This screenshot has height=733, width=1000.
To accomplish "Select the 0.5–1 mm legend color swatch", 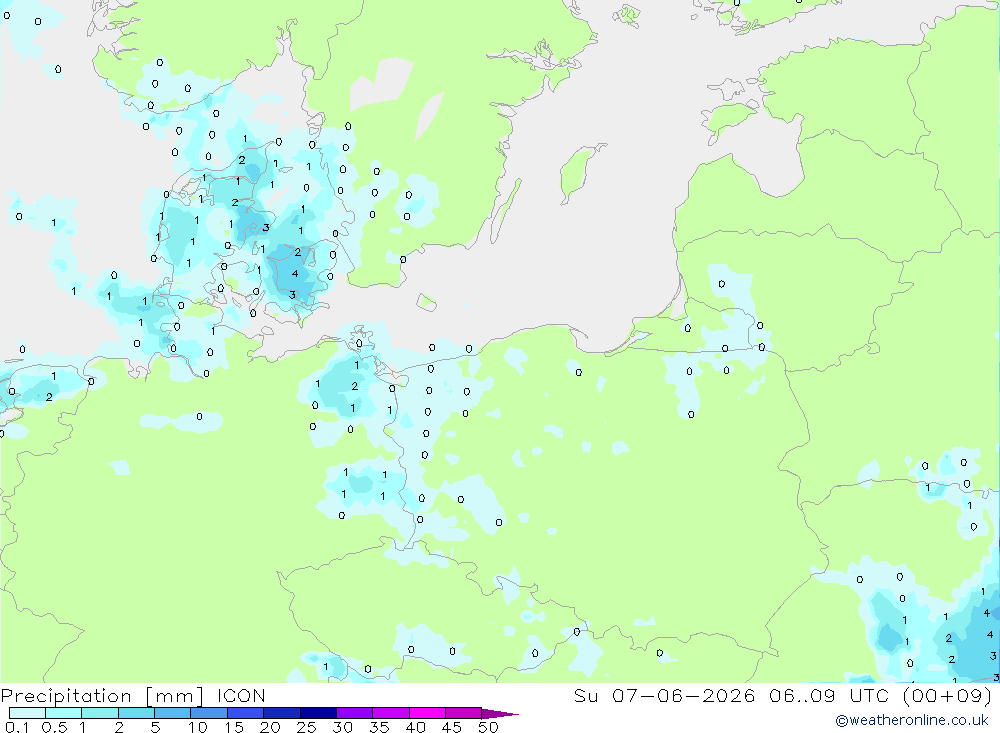I will 64,713.
